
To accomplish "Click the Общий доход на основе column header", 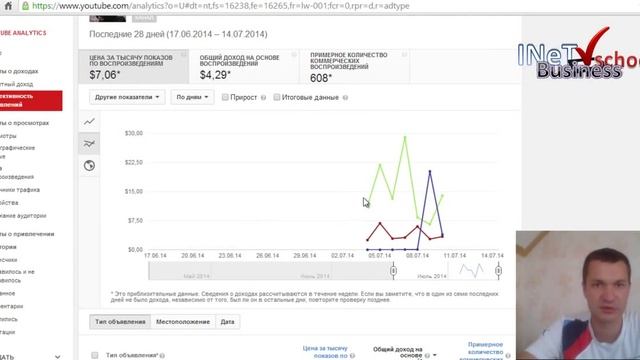I will [x=398, y=352].
